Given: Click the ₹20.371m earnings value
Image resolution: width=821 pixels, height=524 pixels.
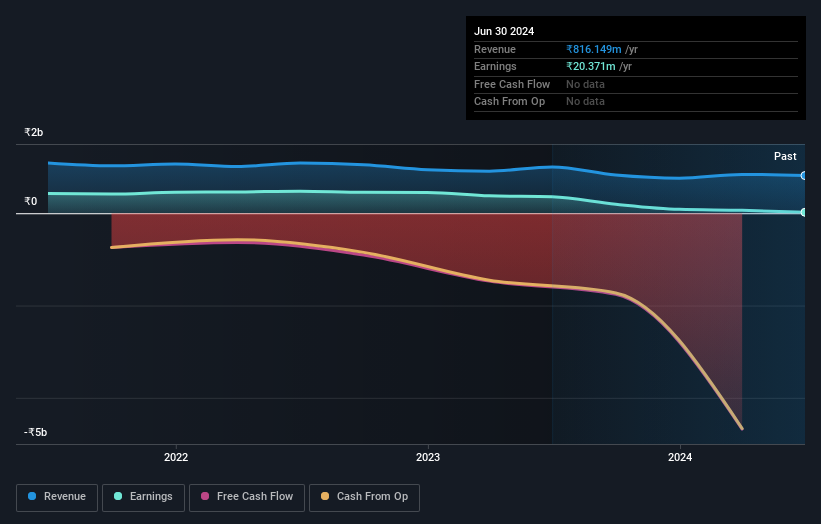Looking at the screenshot, I should (x=591, y=66).
